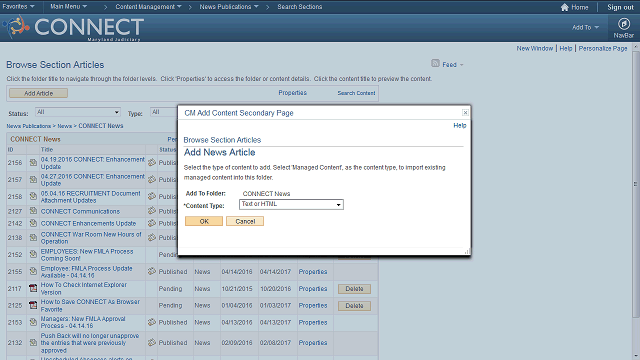The width and height of the screenshot is (640, 360).
Task: Click the page vertical scrollbar
Action: click(636, 184)
